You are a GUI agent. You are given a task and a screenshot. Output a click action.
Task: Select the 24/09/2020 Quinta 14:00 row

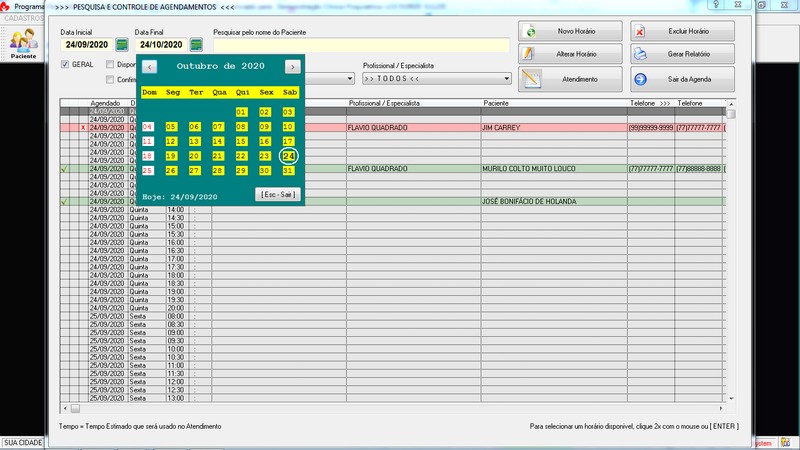click(393, 210)
